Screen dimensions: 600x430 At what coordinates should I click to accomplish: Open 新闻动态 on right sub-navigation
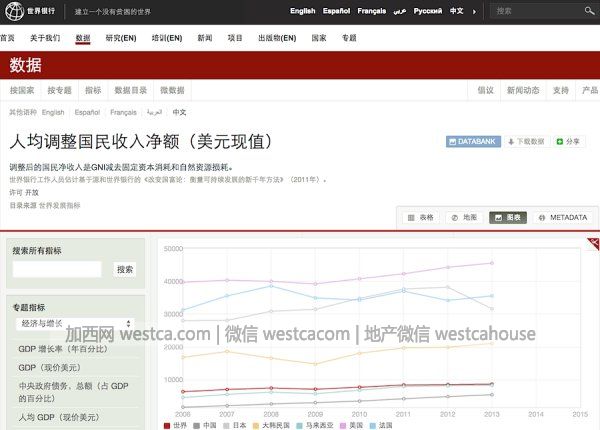(x=523, y=90)
